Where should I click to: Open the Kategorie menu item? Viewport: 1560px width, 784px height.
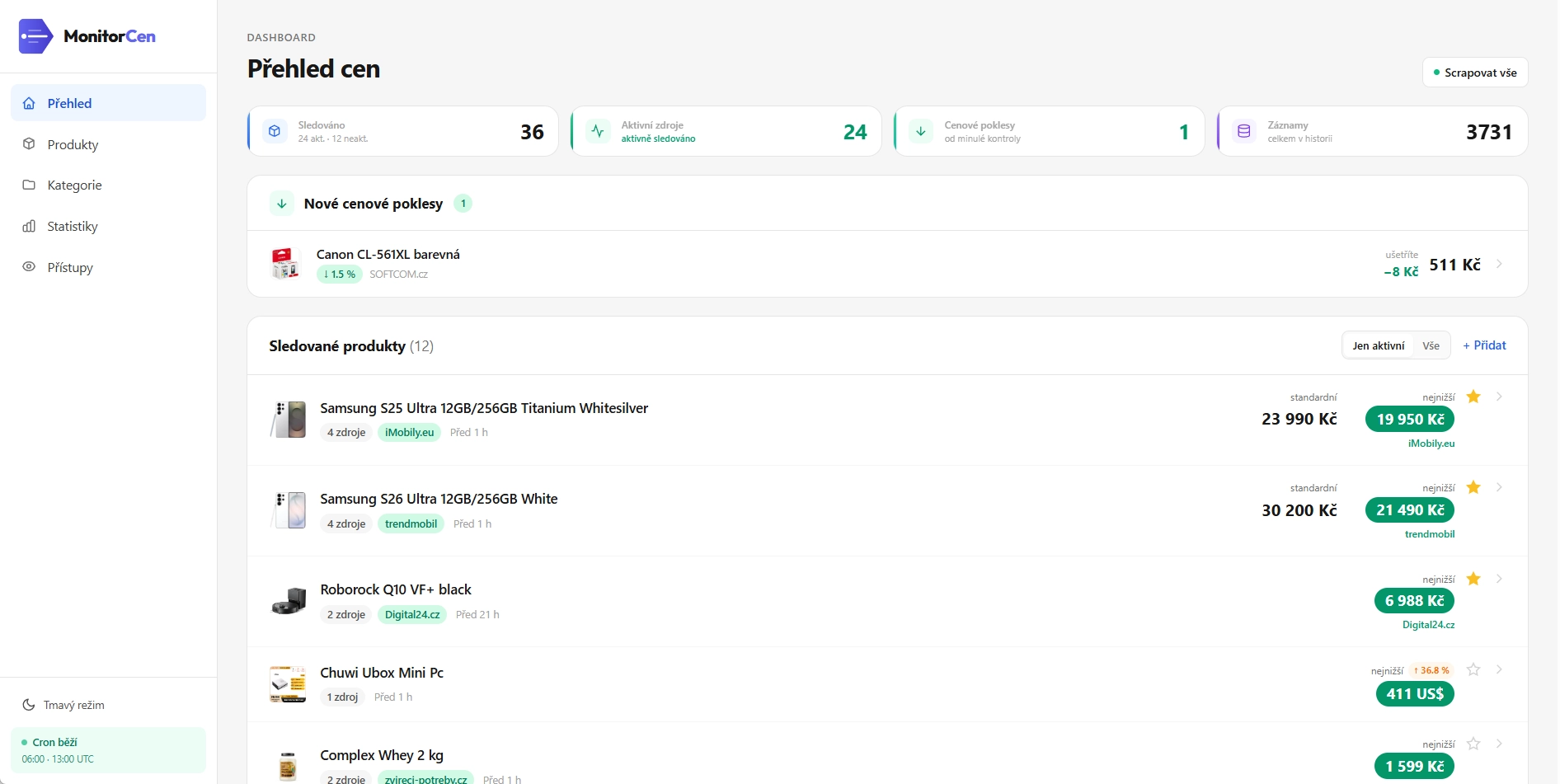pos(108,185)
